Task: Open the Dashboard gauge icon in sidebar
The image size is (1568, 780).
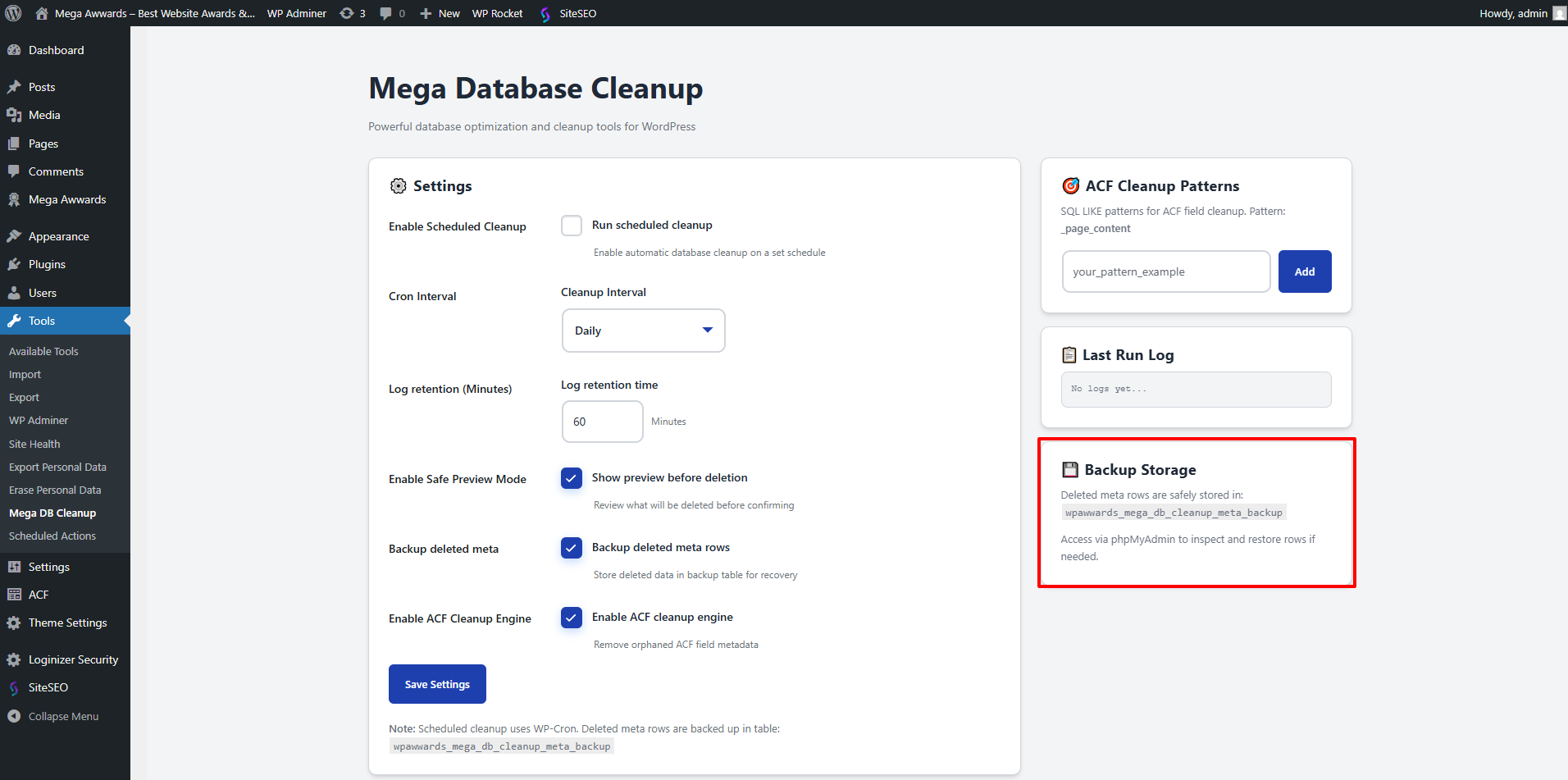Action: (14, 50)
